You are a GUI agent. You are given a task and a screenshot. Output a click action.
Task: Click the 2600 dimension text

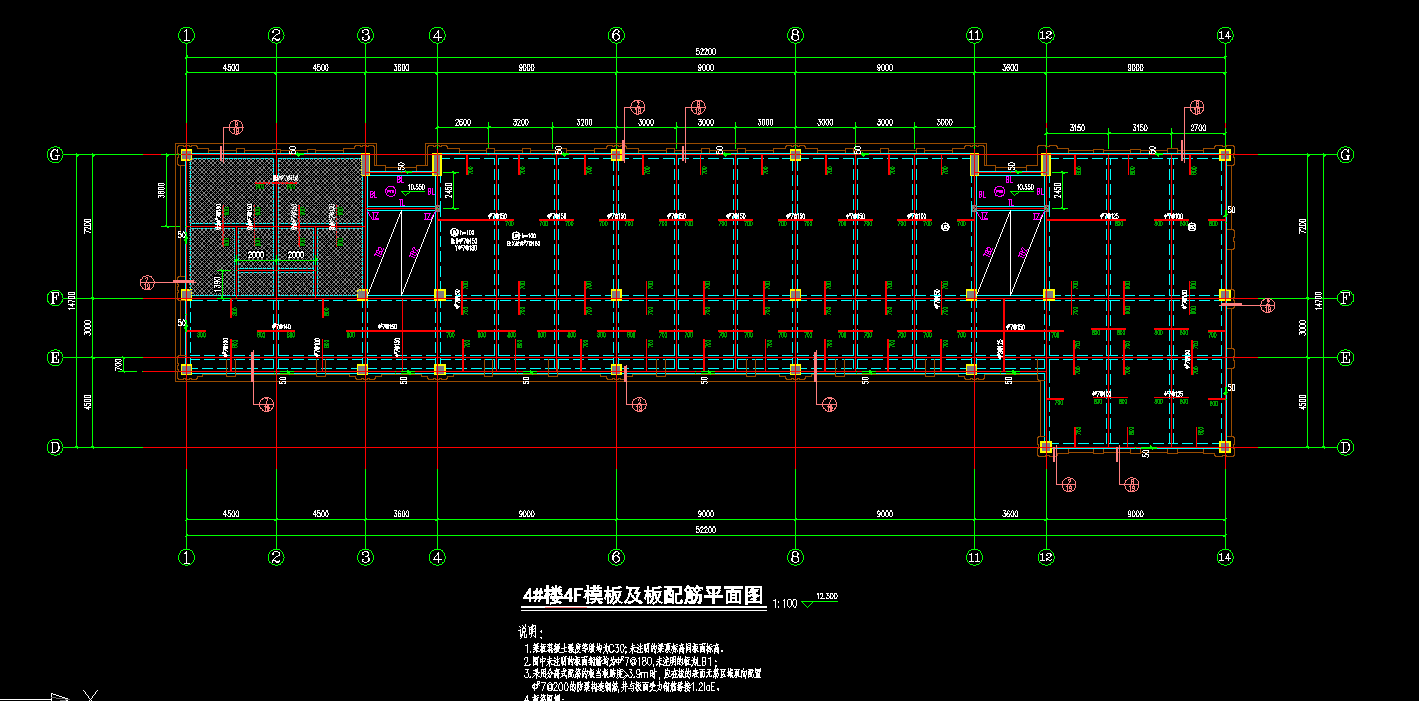(463, 122)
